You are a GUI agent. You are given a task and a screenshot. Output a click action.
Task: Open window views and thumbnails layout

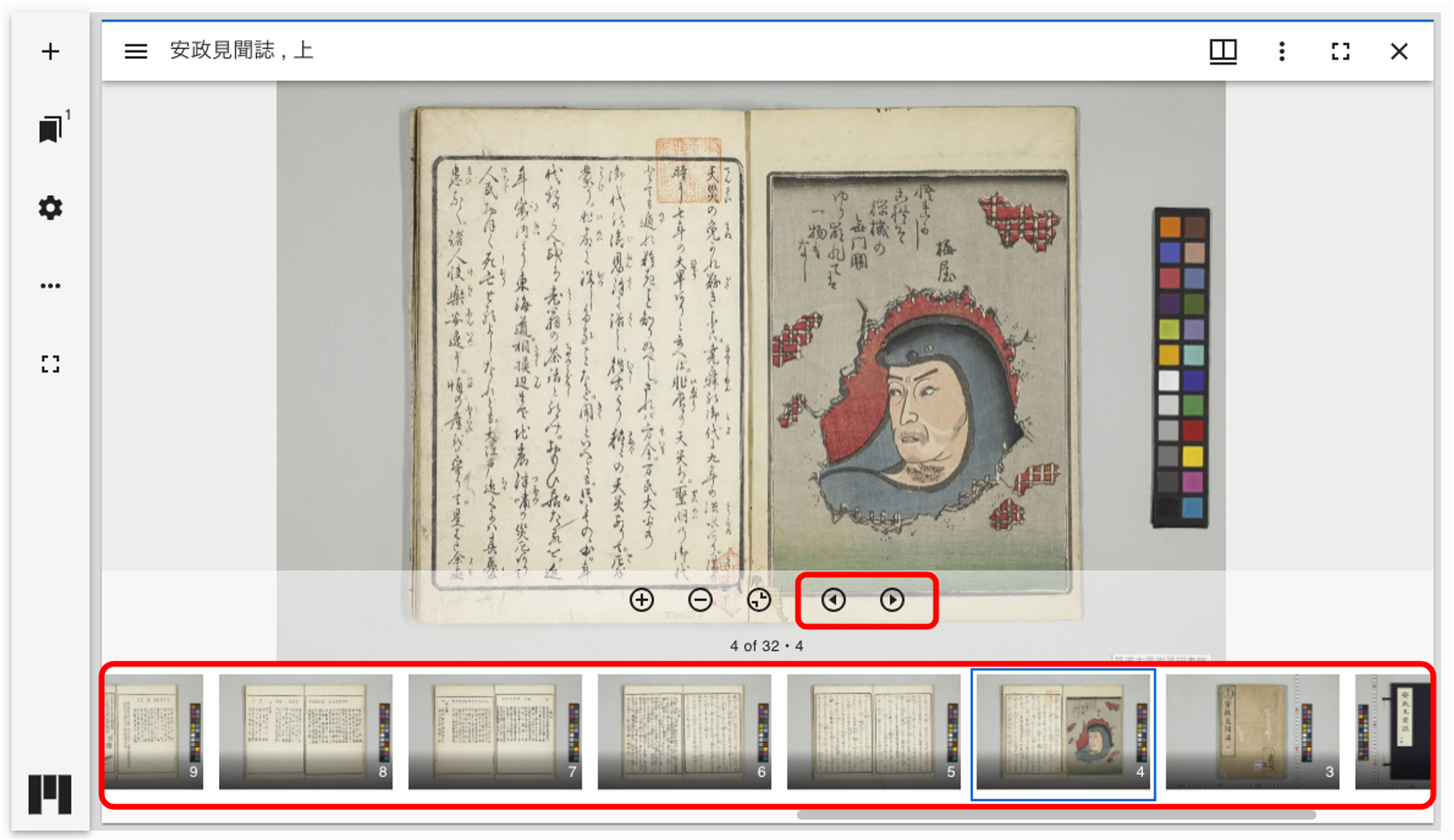click(x=1223, y=51)
